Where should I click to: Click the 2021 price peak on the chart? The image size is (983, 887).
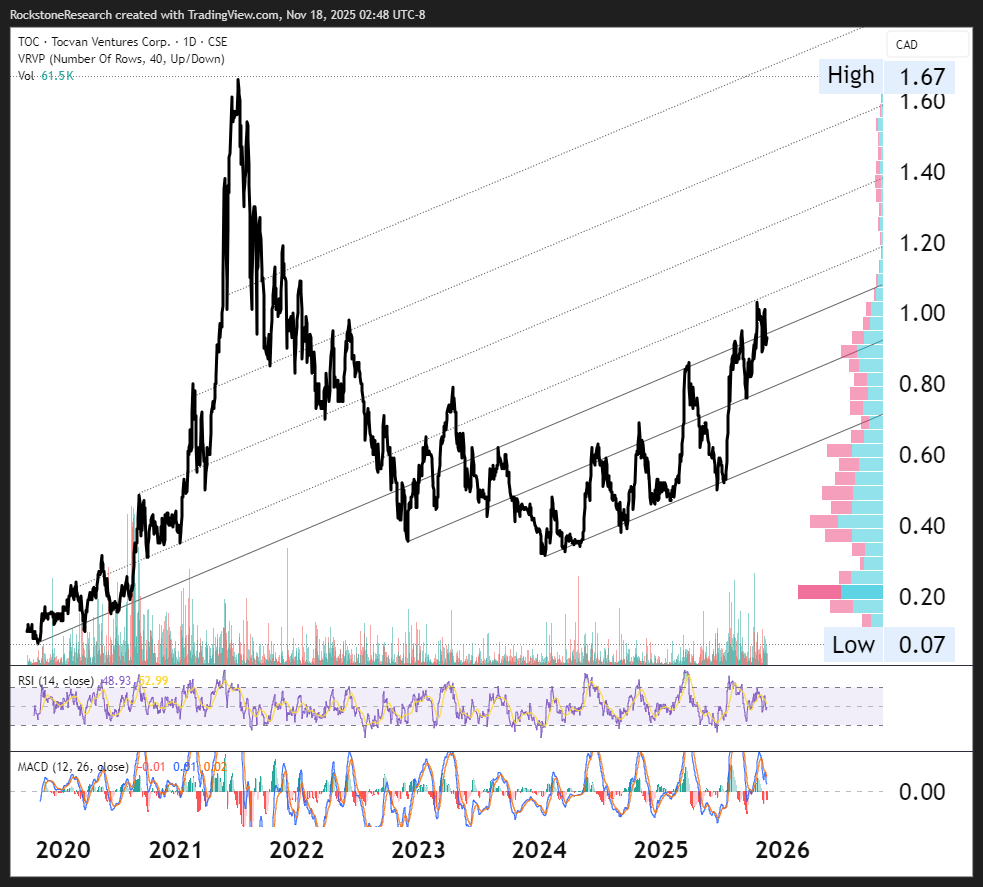(x=238, y=80)
